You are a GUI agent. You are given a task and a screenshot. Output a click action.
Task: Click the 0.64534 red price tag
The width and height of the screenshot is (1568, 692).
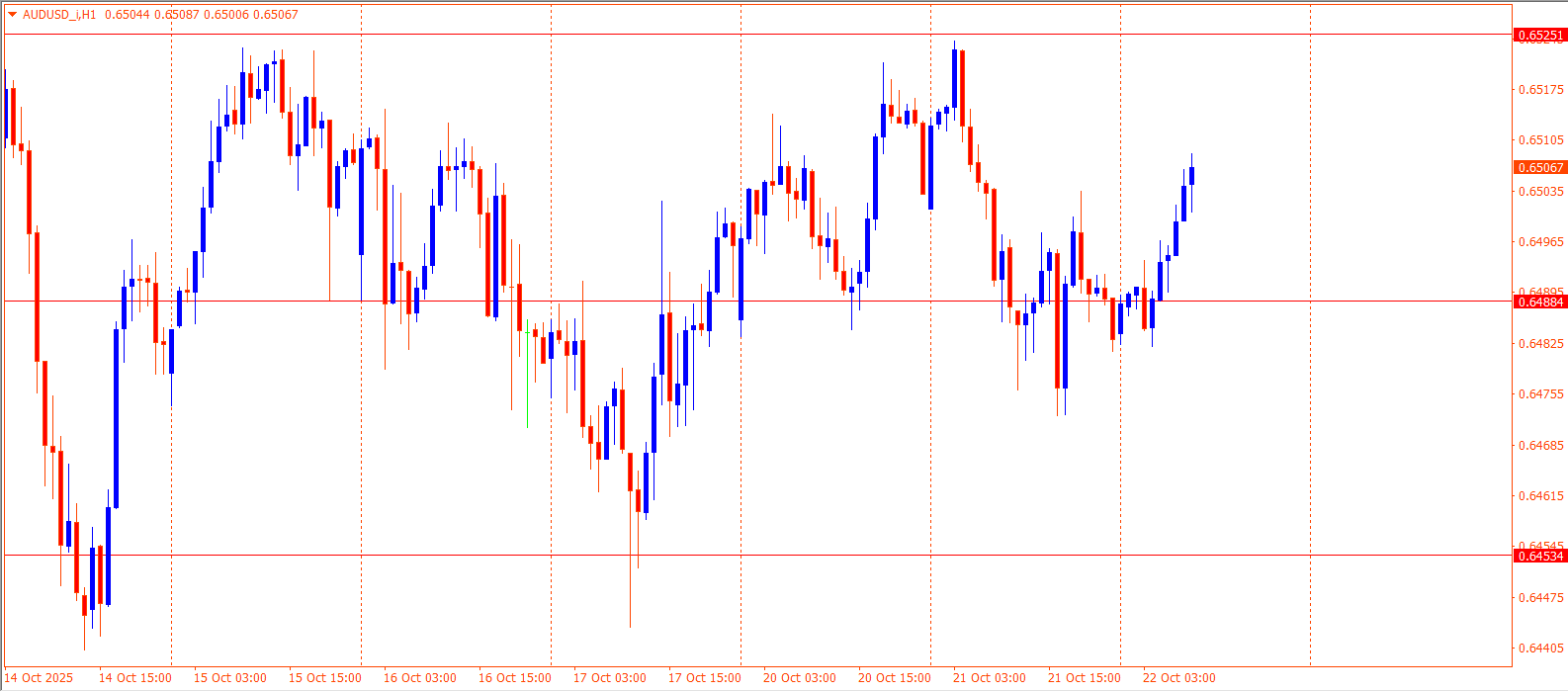click(1540, 556)
